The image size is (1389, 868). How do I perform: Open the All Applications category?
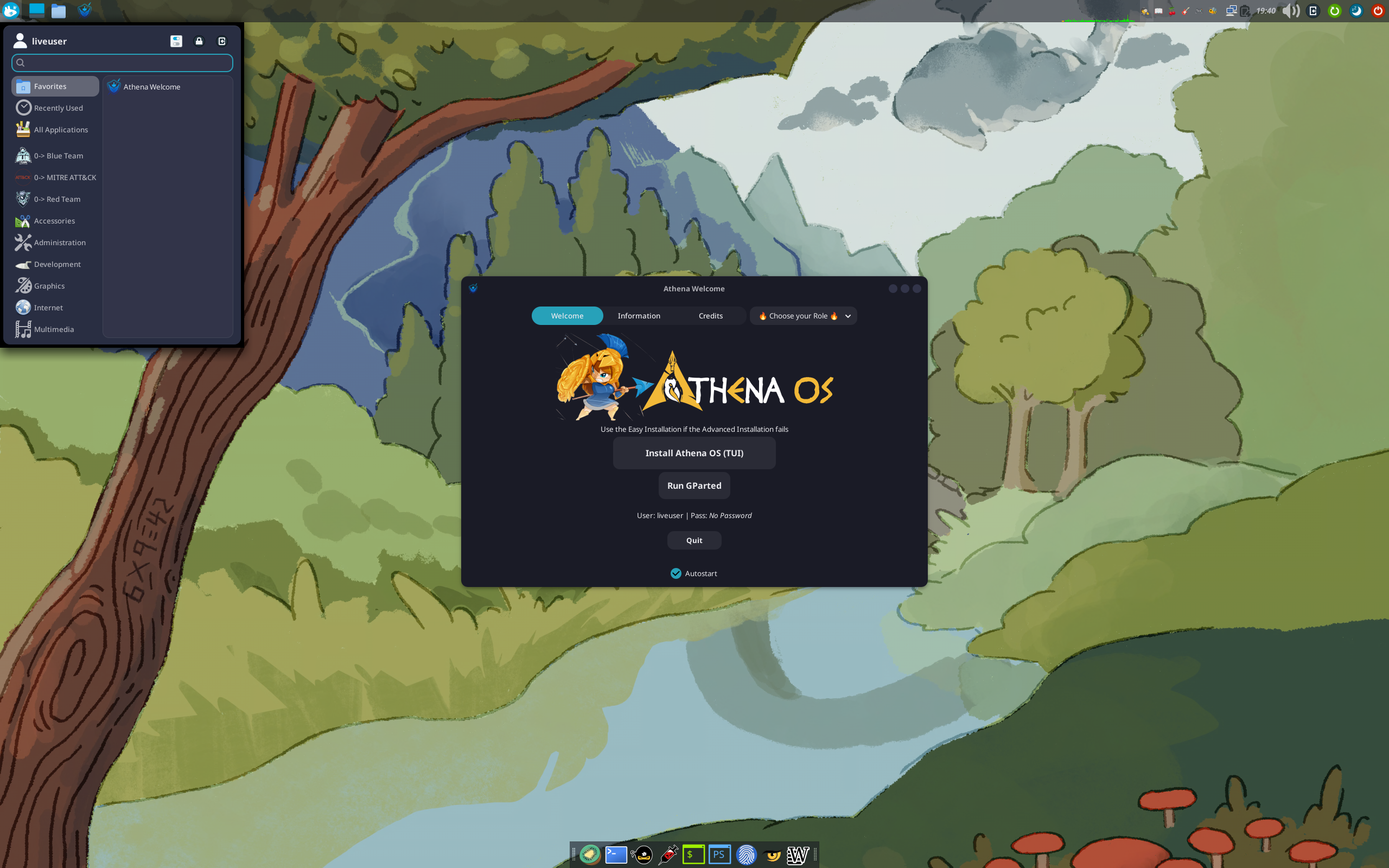click(x=55, y=130)
